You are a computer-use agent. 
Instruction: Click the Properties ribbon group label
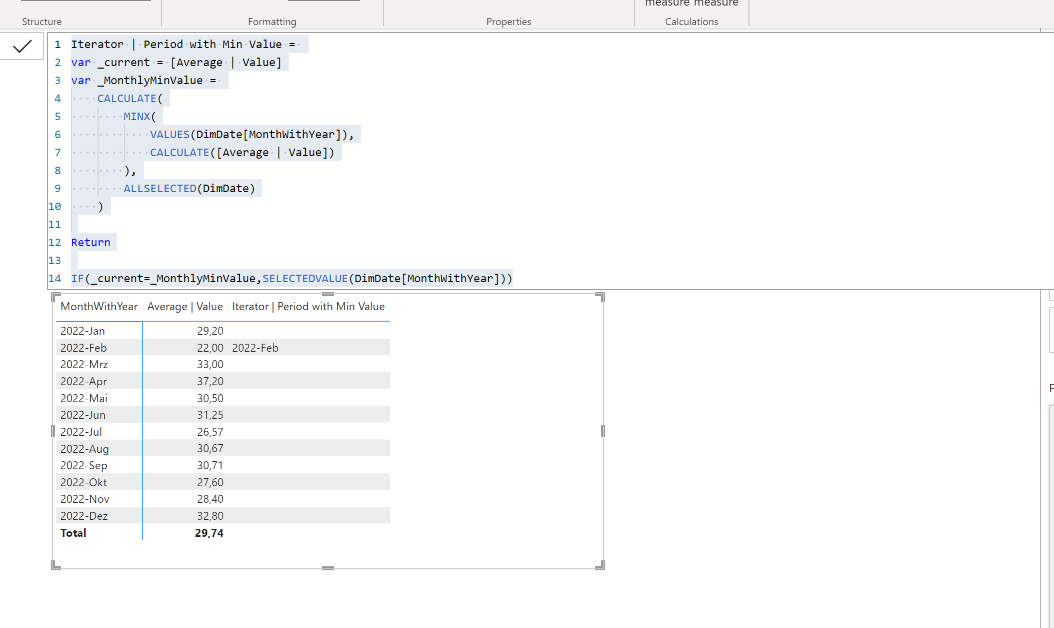pyautogui.click(x=509, y=22)
